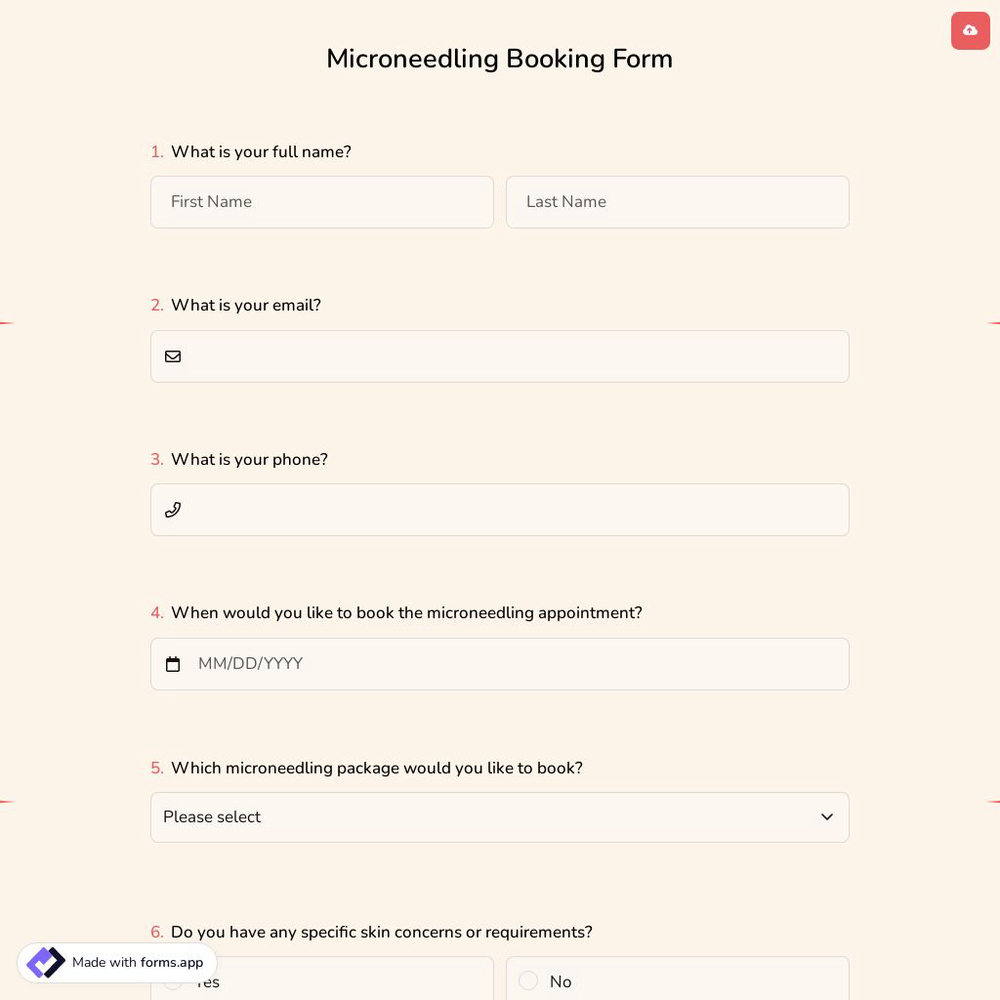Screen dimensions: 1000x1000
Task: Click the calendar icon in the date field
Action: point(172,663)
